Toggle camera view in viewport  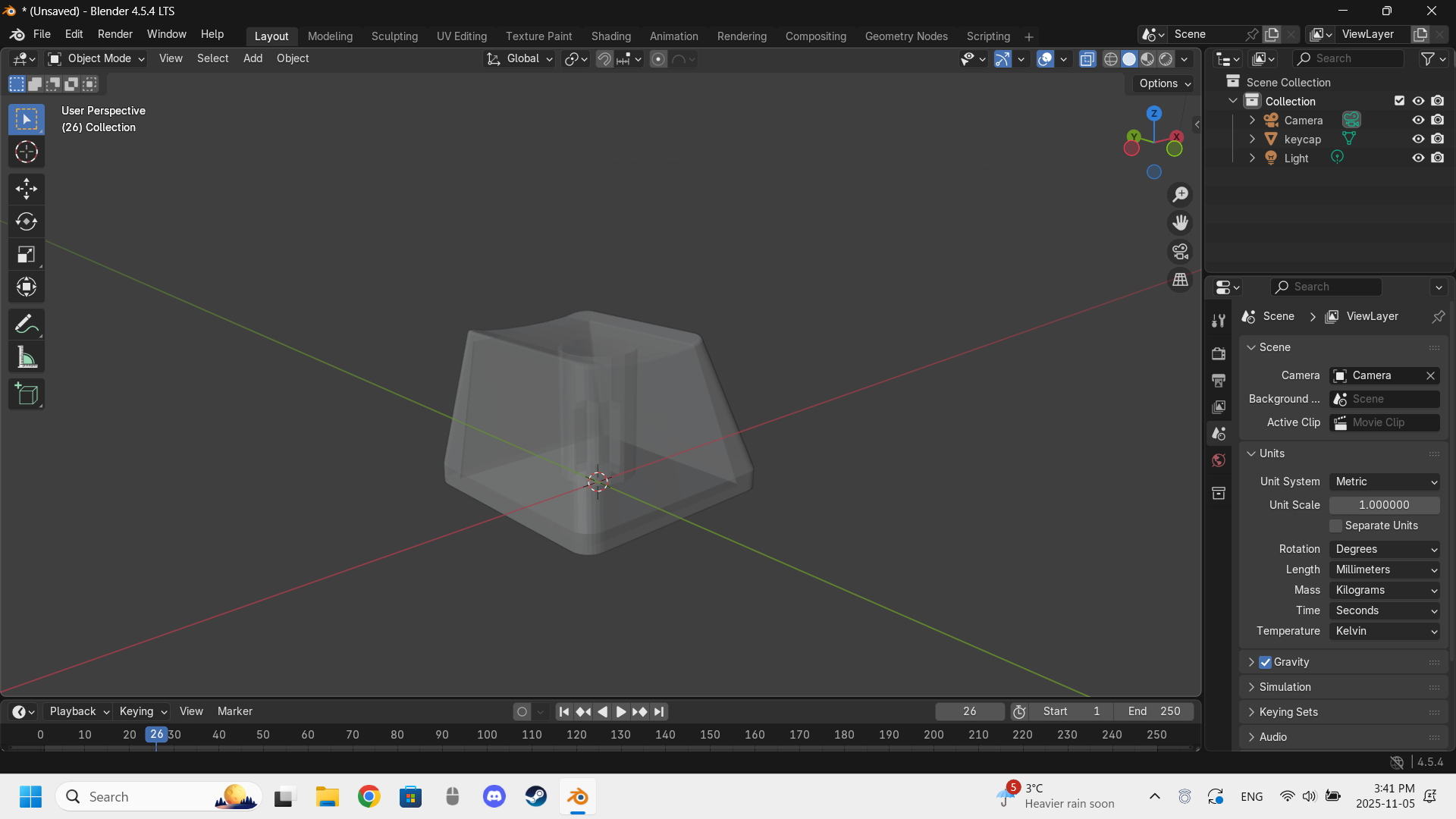(1180, 252)
